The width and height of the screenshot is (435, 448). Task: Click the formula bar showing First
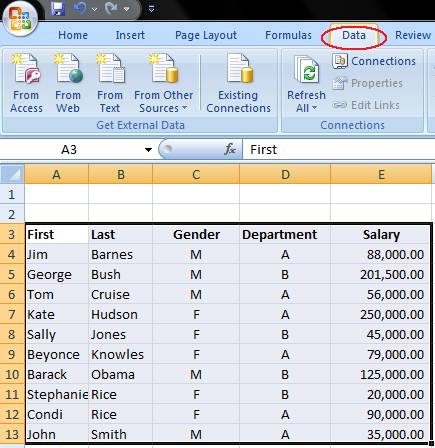pos(338,149)
